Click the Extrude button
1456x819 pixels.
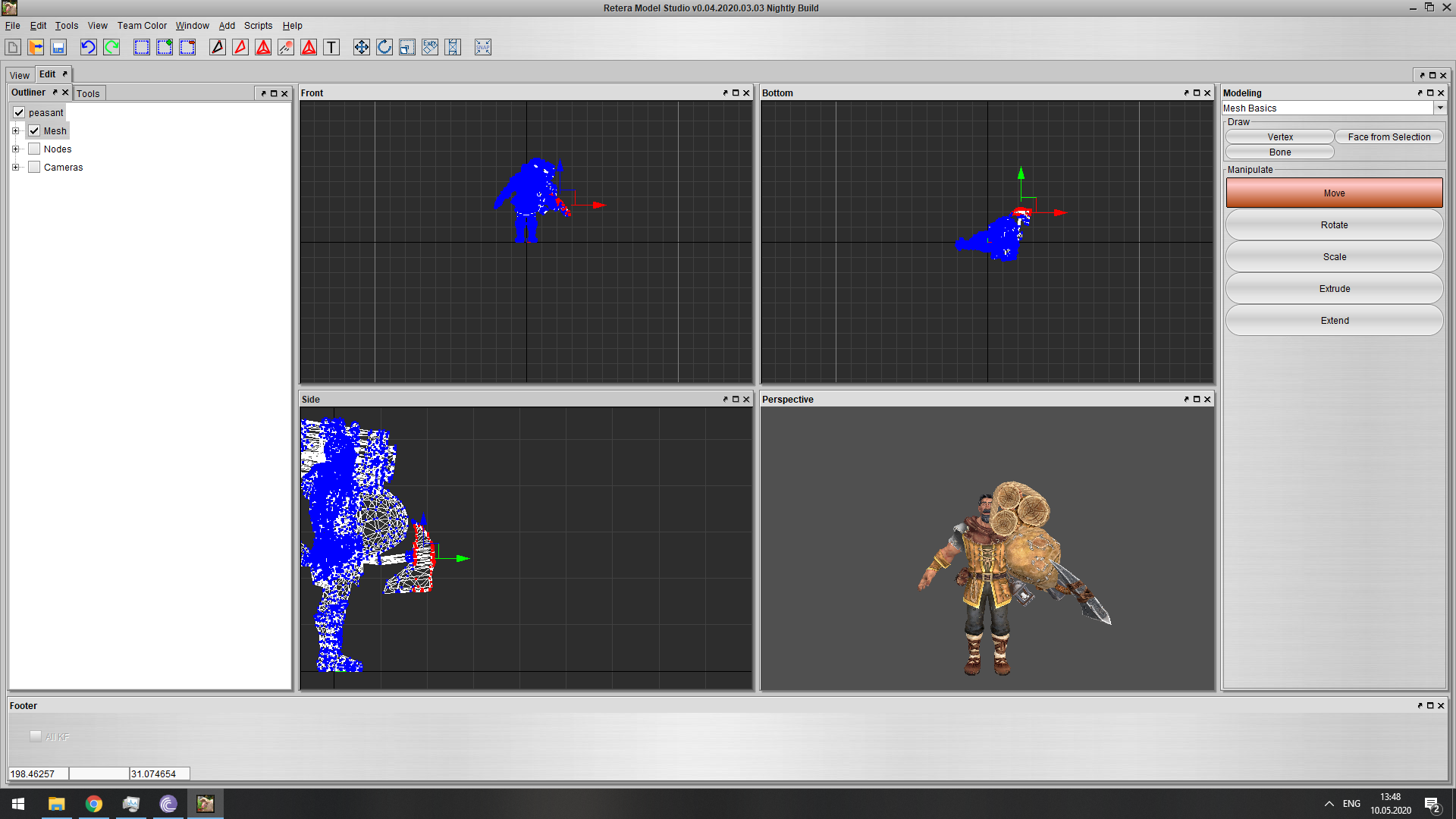(x=1334, y=288)
